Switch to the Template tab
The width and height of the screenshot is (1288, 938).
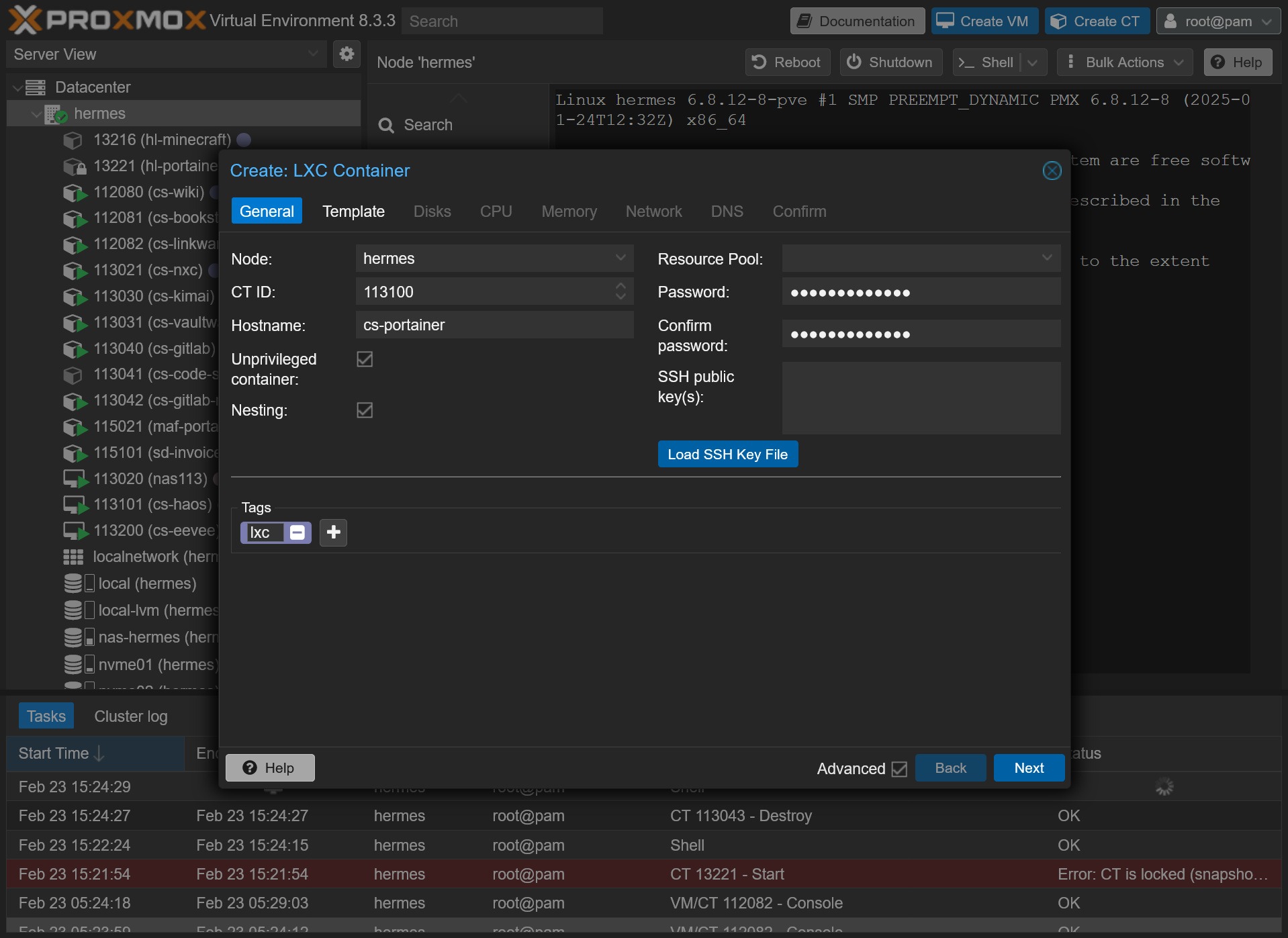[x=353, y=211]
